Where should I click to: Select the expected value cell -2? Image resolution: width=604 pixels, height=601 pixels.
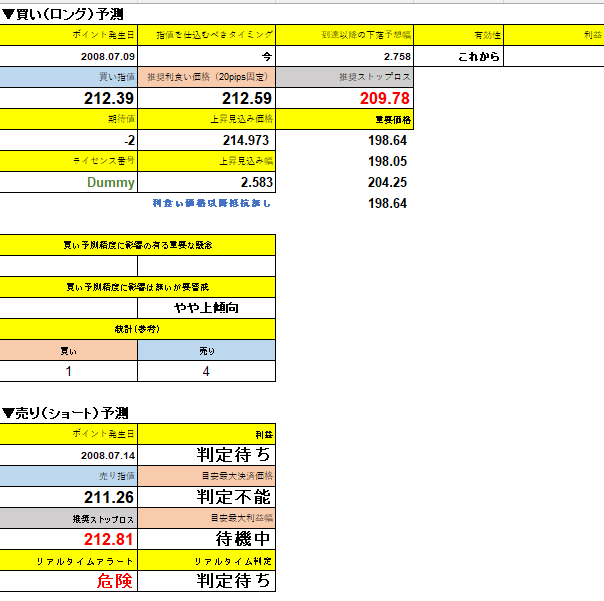69,140
